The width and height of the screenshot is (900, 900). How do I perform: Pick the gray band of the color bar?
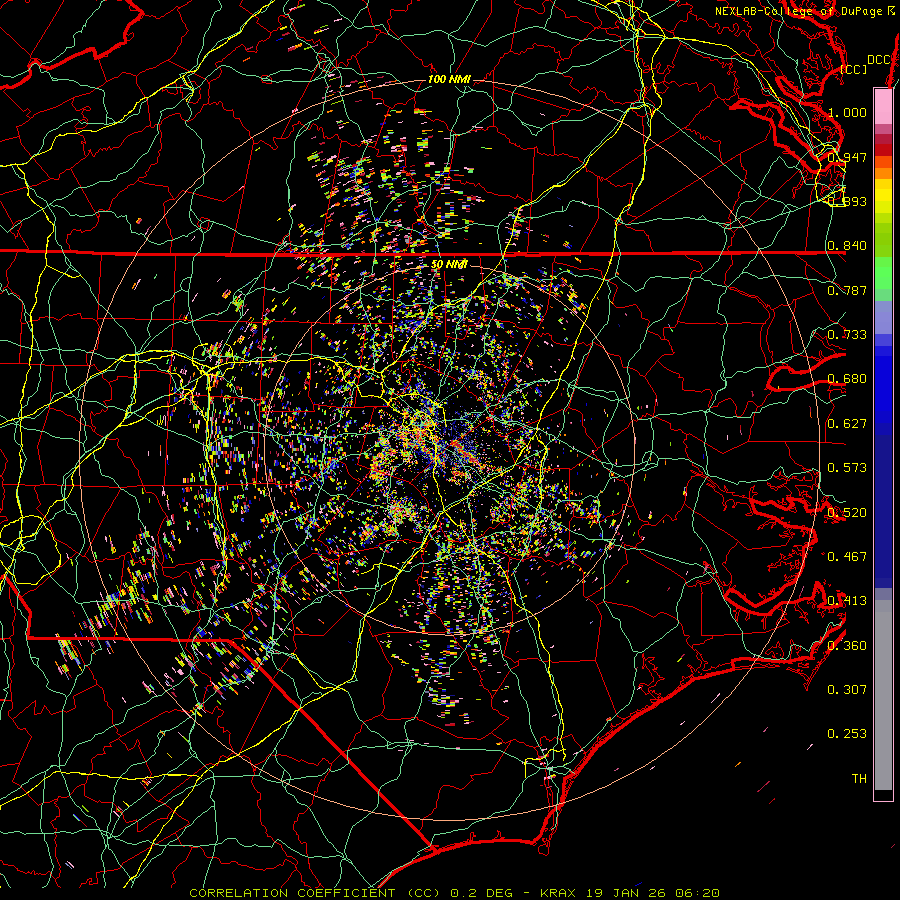pyautogui.click(x=883, y=695)
